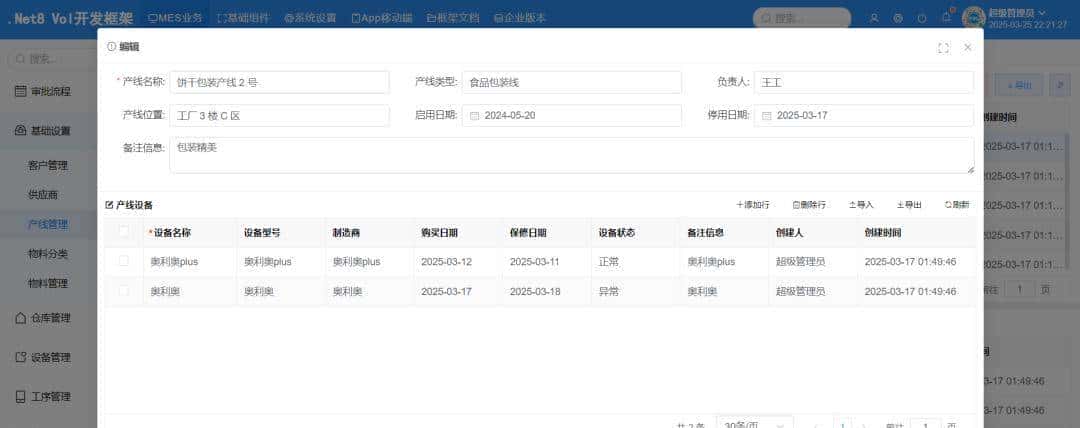Click the power logout icon in header

click(x=922, y=19)
